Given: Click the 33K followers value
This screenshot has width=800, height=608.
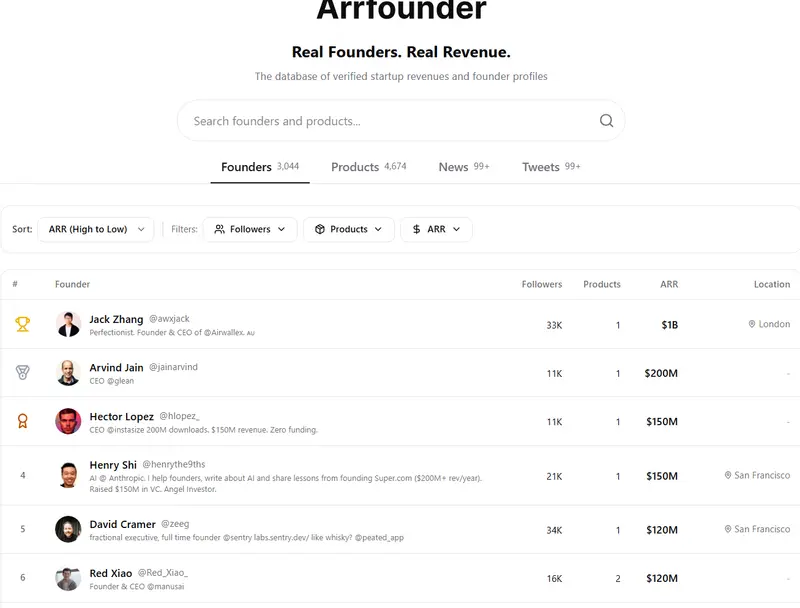Looking at the screenshot, I should coord(554,325).
